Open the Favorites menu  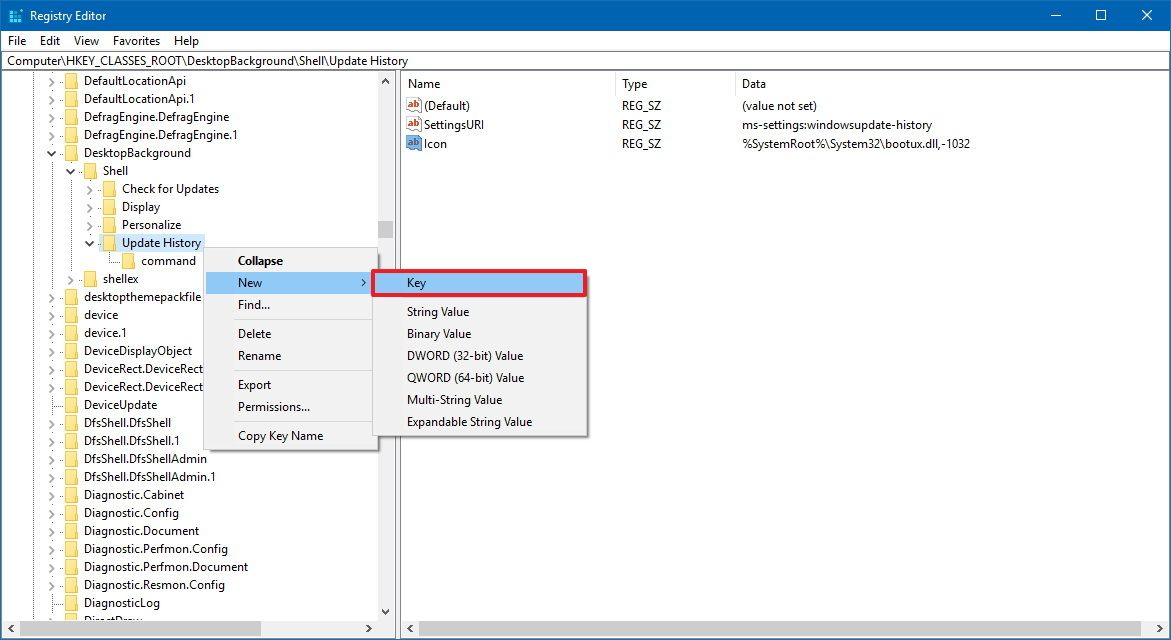pos(136,41)
